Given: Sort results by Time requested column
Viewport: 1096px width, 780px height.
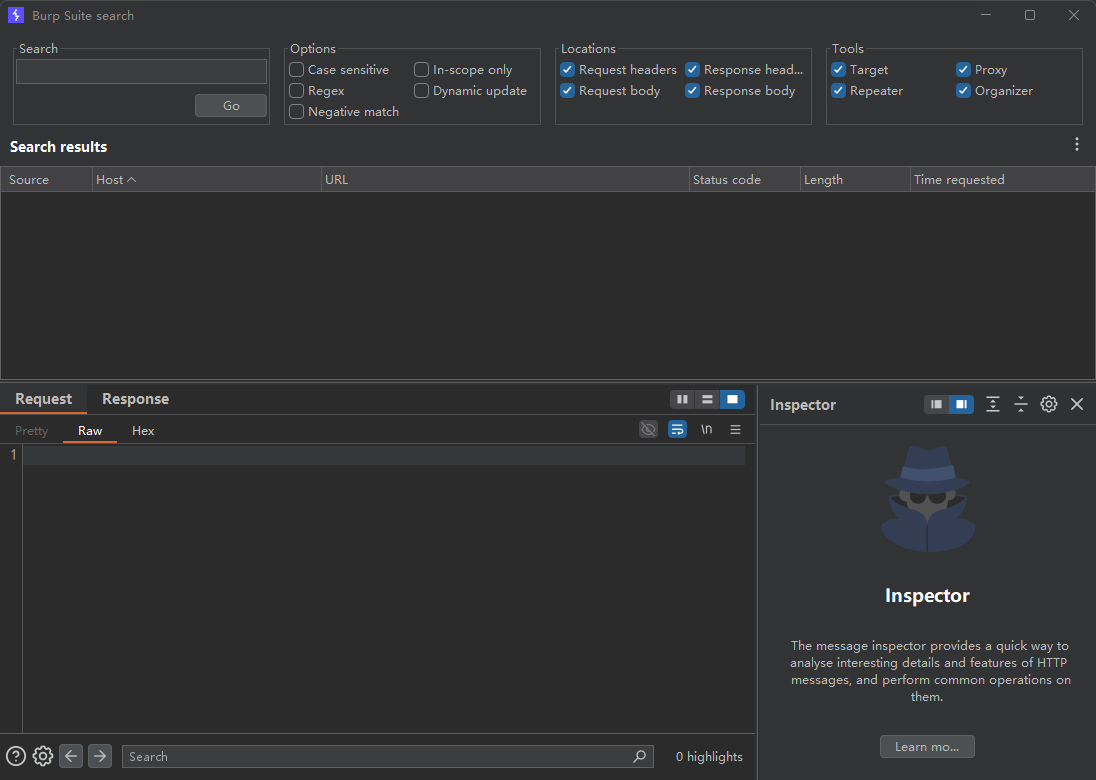Looking at the screenshot, I should coord(1002,180).
